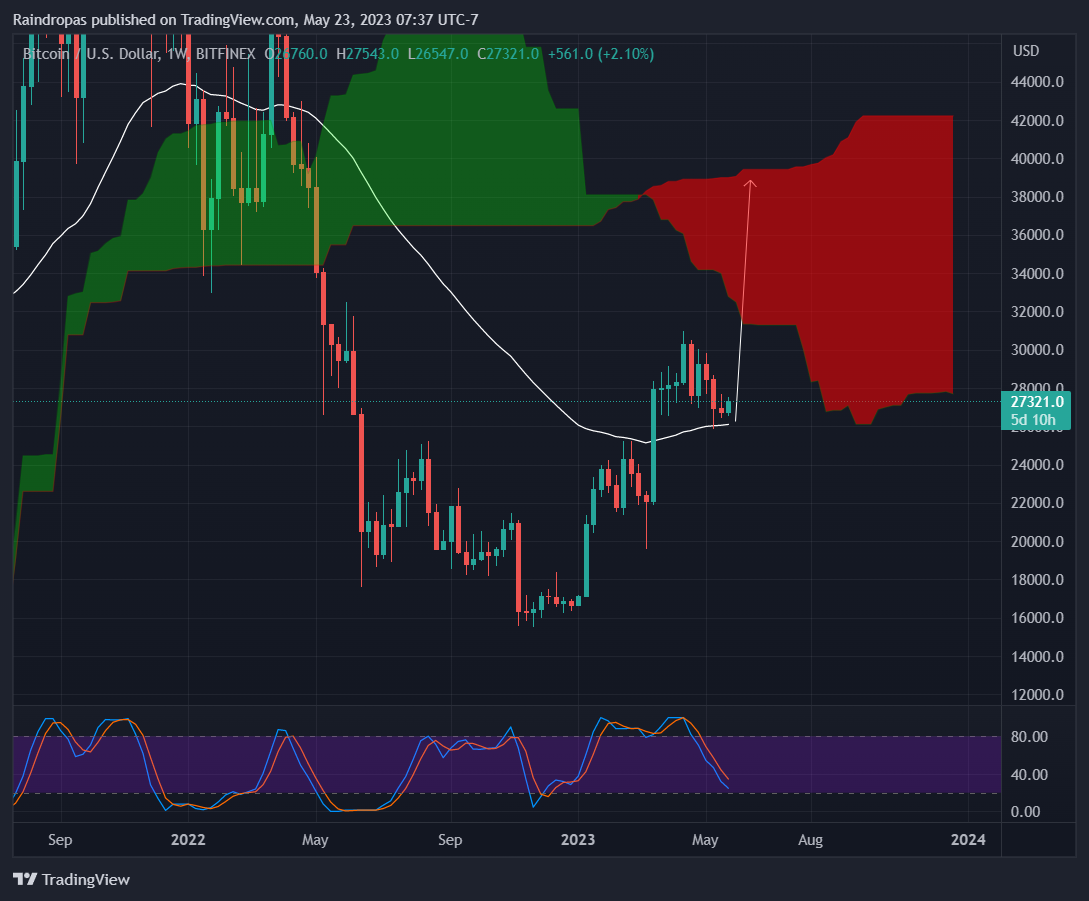Click the 36000.0 price axis label

1037,235
